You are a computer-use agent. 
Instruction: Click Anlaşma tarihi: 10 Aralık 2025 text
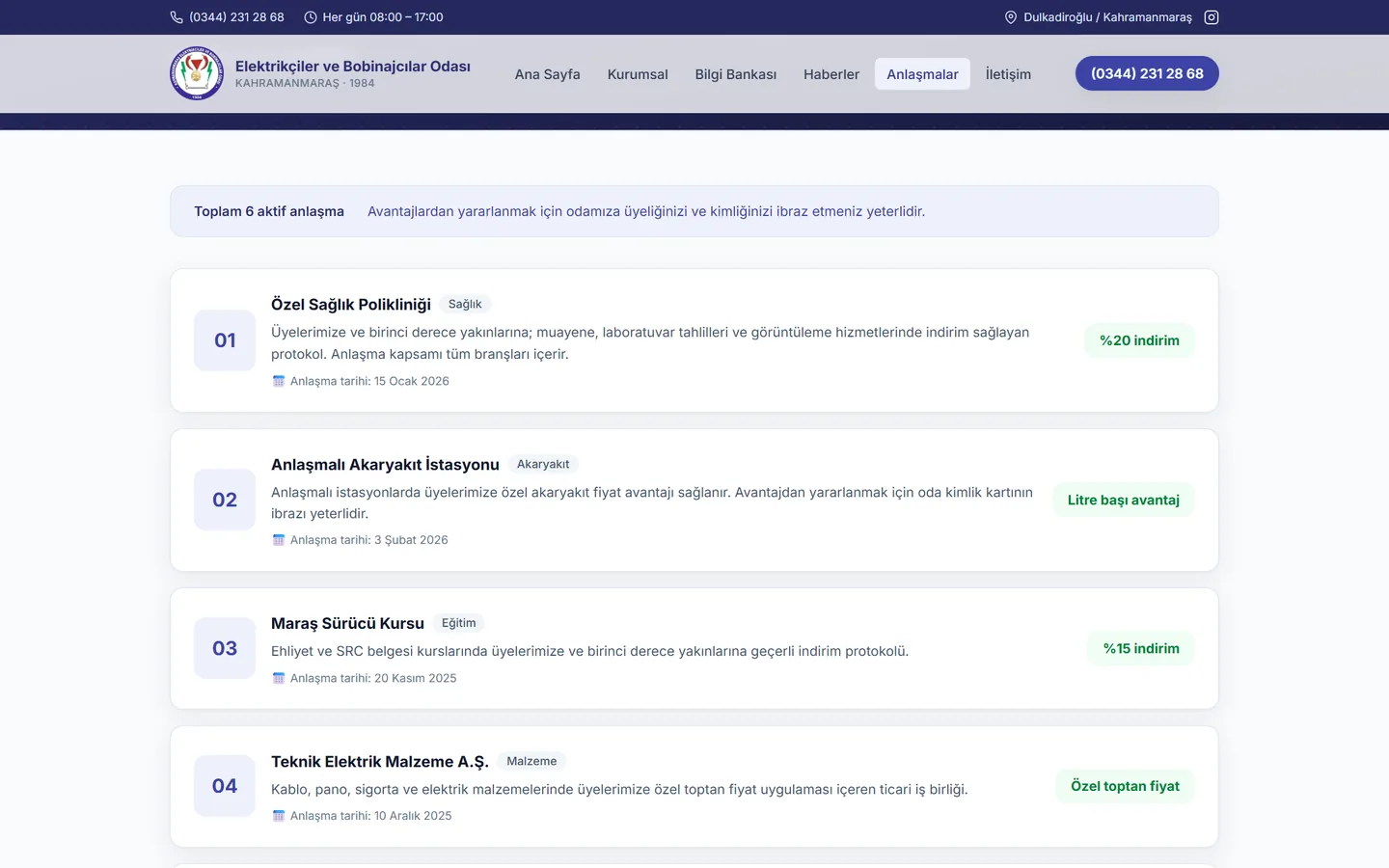(370, 816)
